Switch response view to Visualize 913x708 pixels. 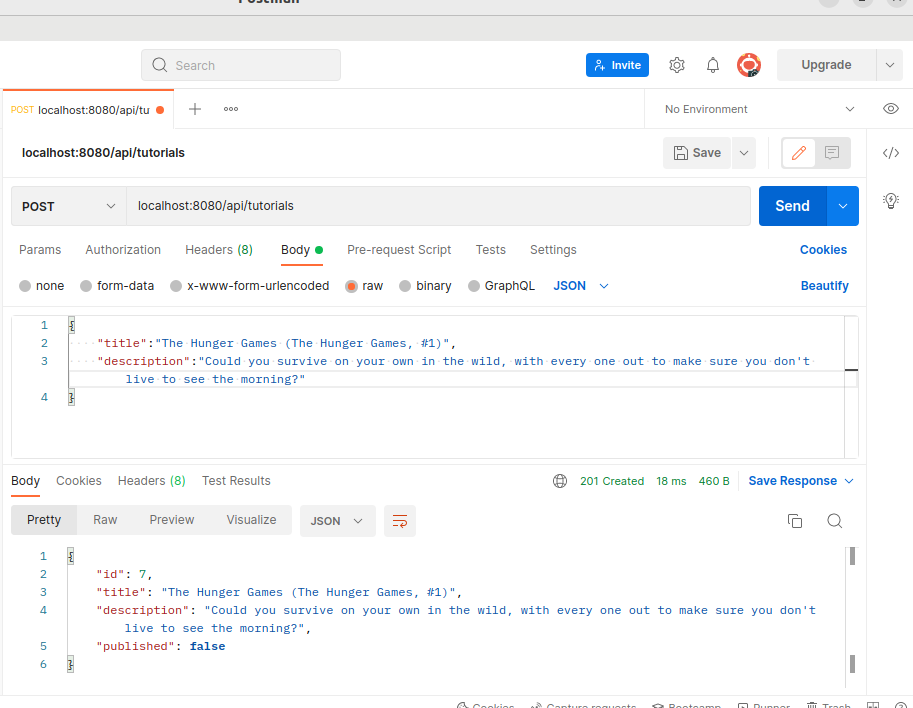[x=252, y=520]
